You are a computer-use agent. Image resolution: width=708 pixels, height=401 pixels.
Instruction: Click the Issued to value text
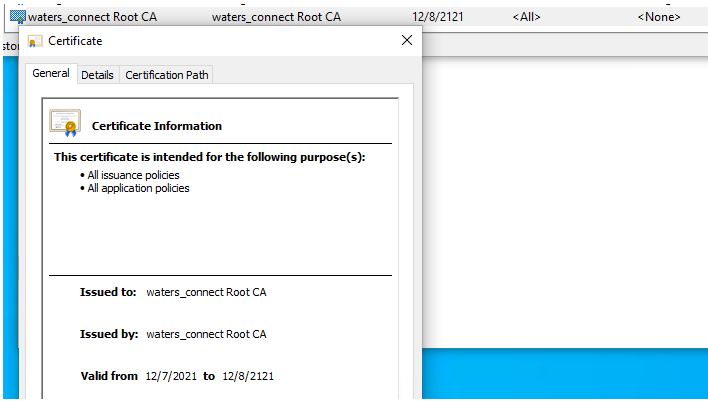click(206, 292)
